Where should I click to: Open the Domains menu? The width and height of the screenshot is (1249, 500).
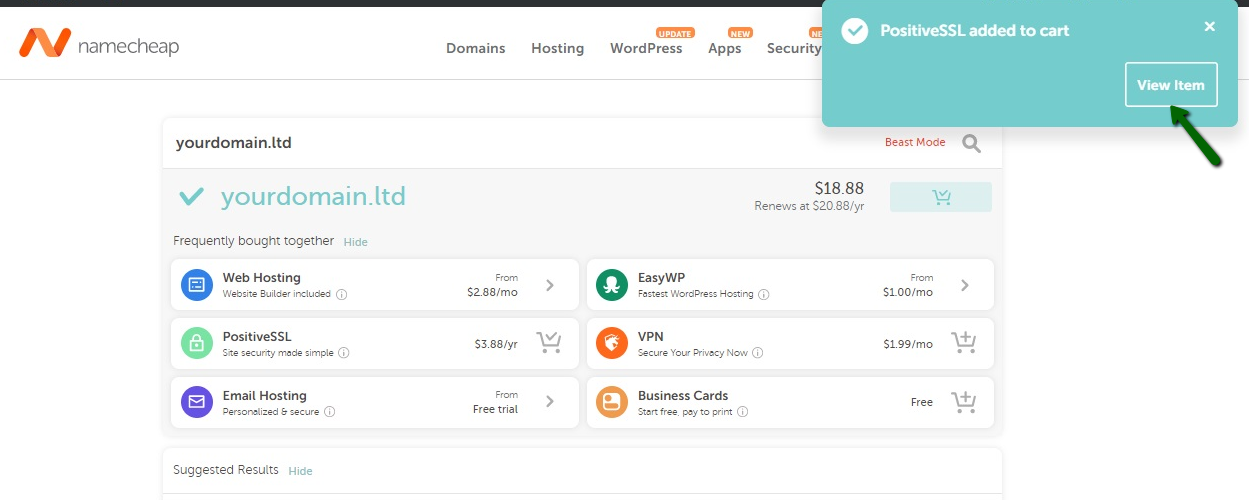[475, 48]
